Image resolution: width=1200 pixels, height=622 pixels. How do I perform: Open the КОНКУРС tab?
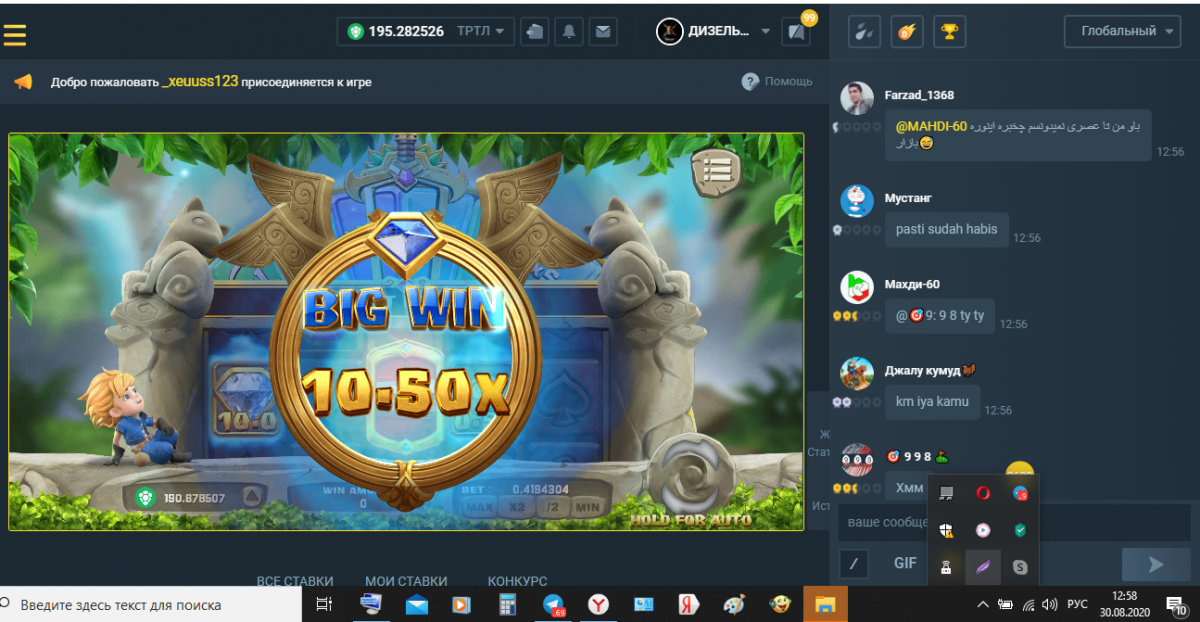517,581
